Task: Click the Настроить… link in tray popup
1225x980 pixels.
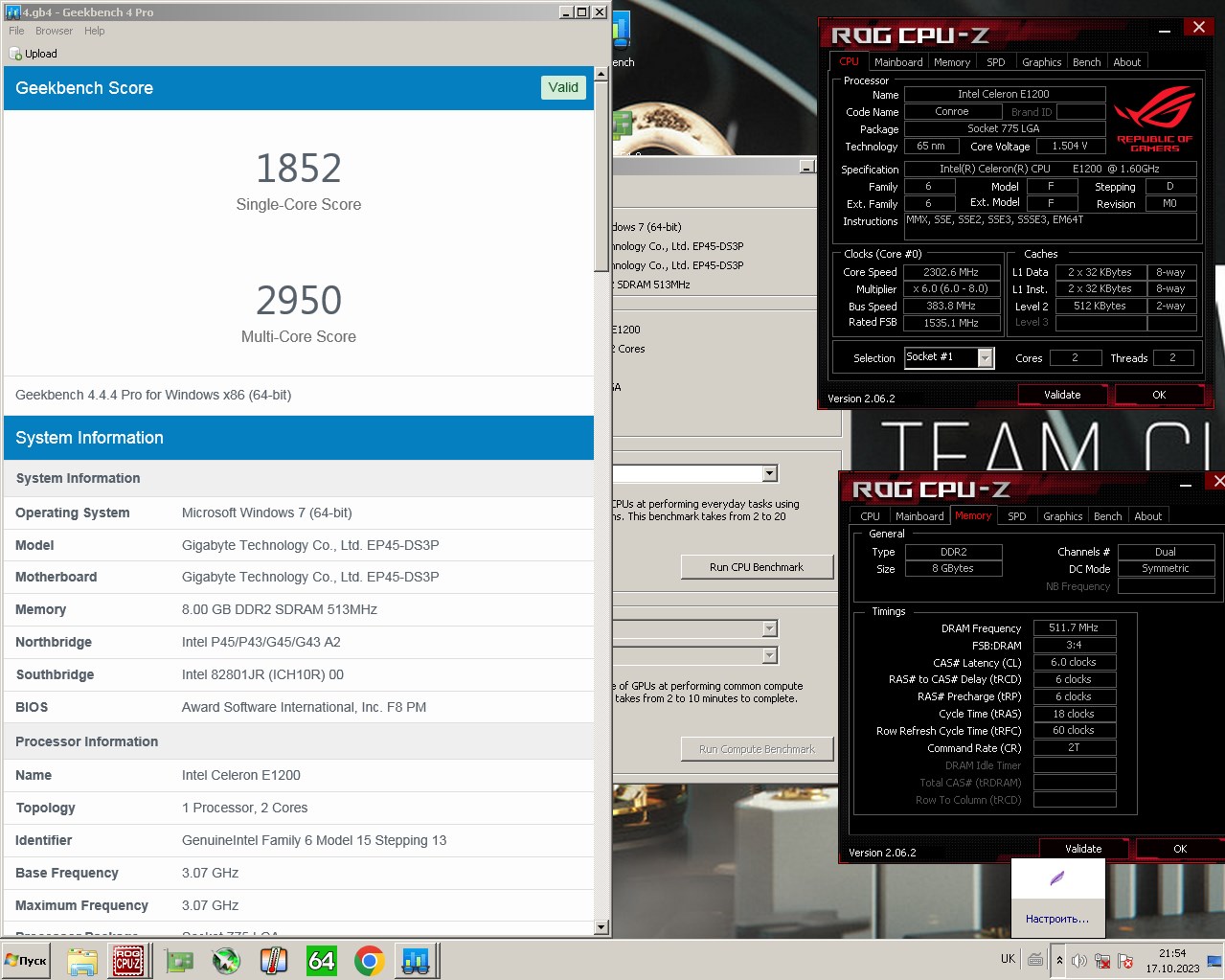Action: tap(1057, 919)
